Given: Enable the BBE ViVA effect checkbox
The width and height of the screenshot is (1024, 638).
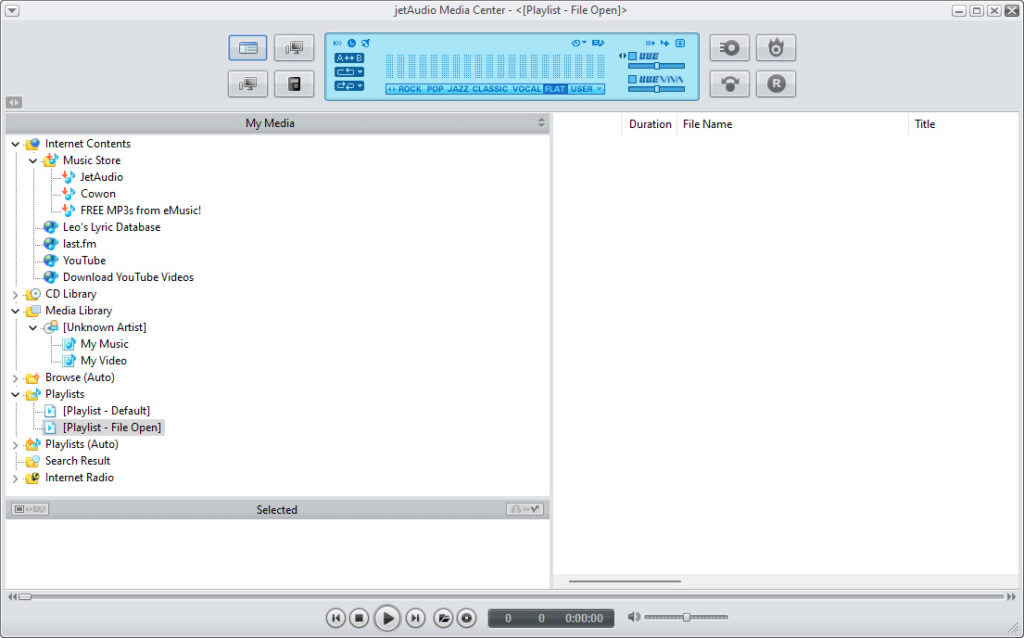Looking at the screenshot, I should (x=632, y=79).
